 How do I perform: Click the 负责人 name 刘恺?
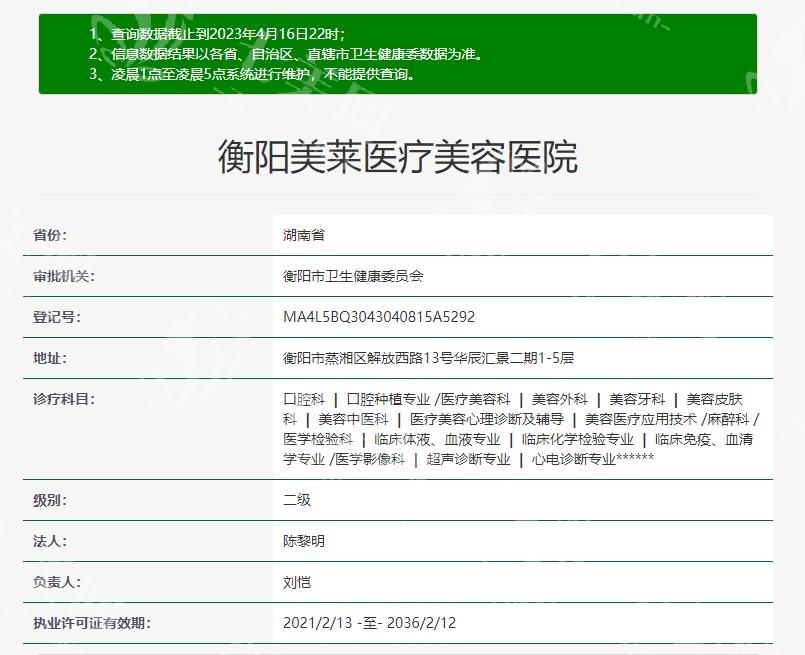[297, 582]
